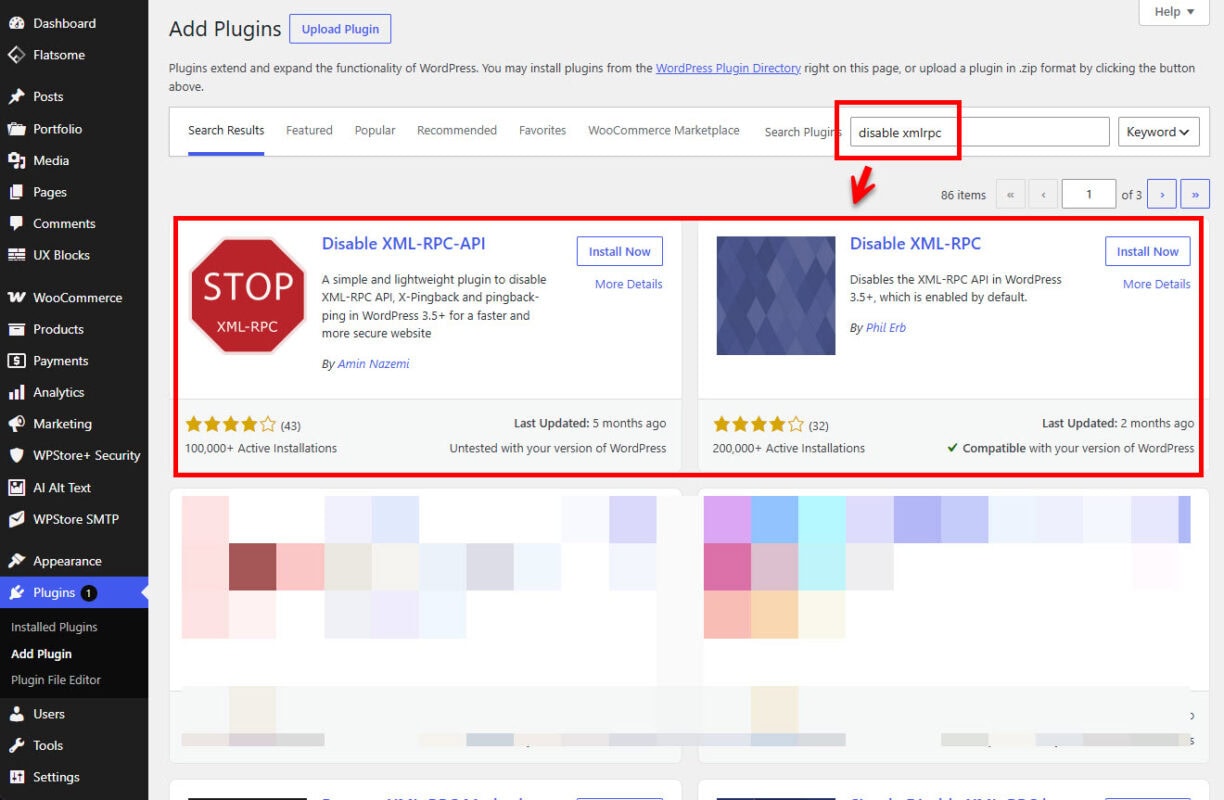This screenshot has width=1224, height=800.
Task: Click the WPStore+ Security shield icon
Action: tap(16, 455)
